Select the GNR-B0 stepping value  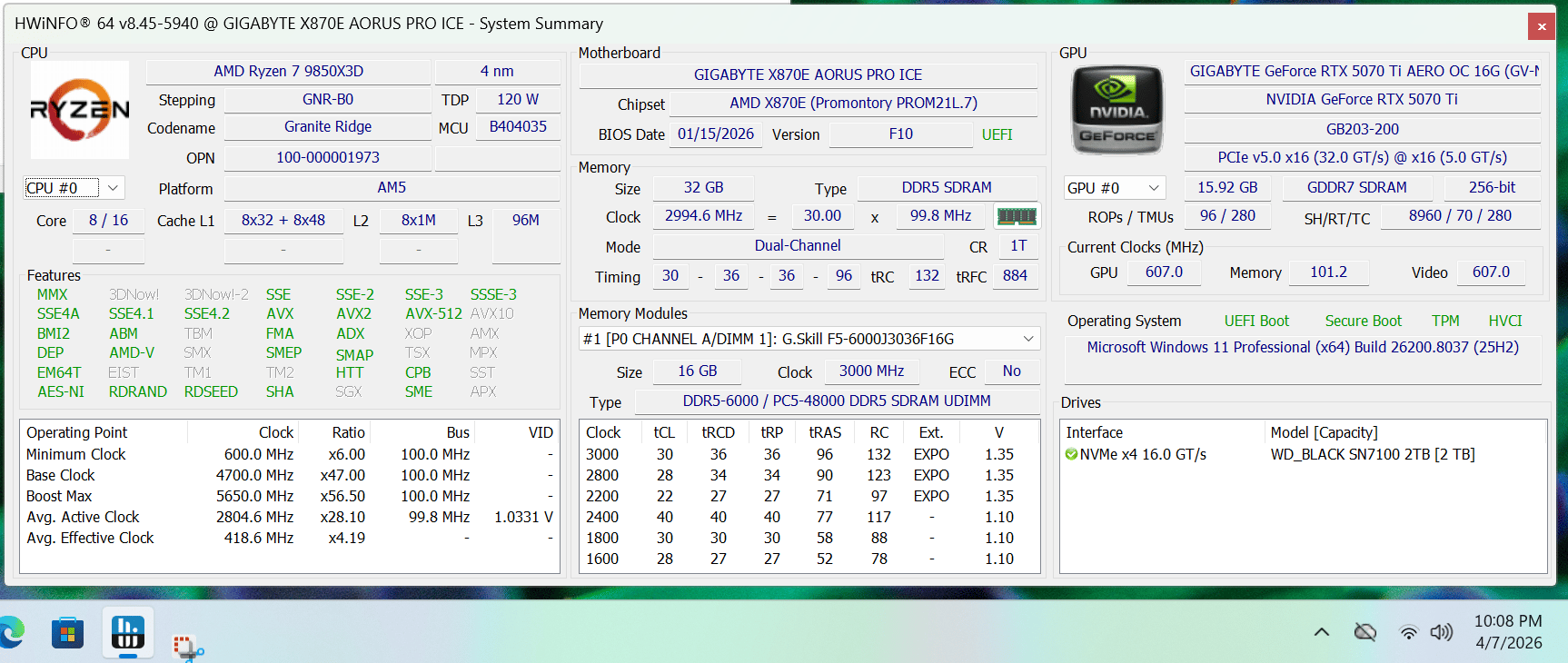click(x=328, y=99)
